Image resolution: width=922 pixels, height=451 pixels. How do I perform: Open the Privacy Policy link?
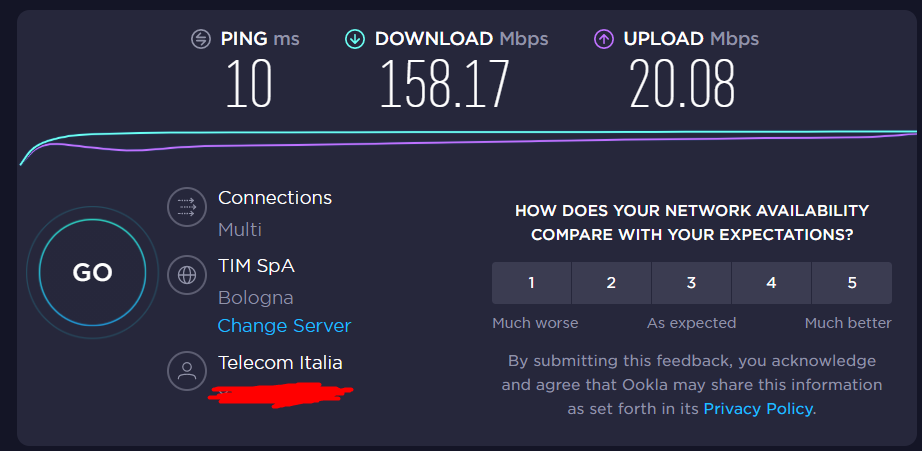click(x=758, y=409)
